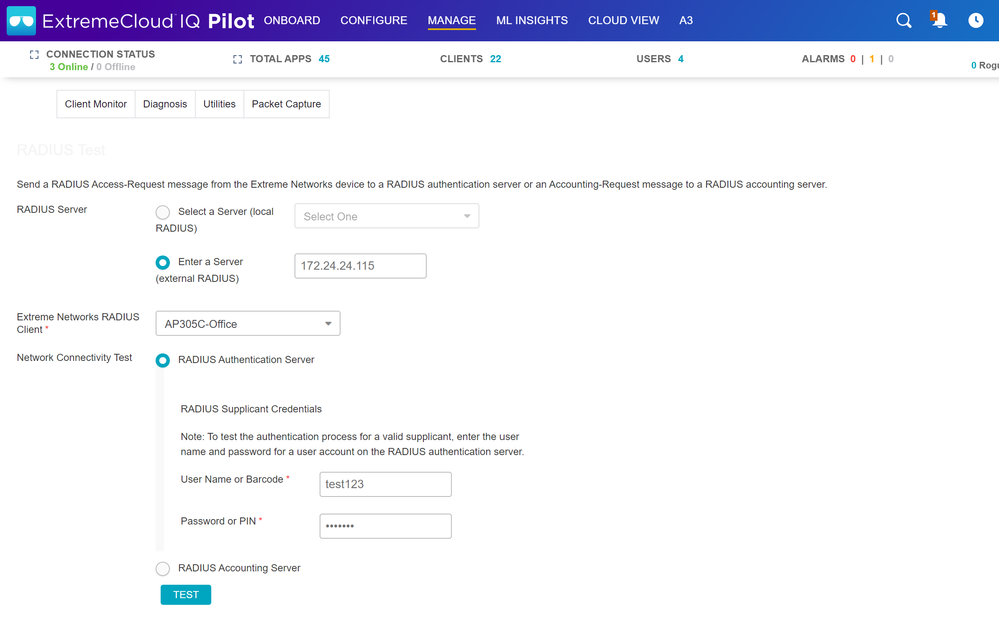Focus the Password or PIN field
Viewport: 999px width, 629px height.
pos(385,526)
